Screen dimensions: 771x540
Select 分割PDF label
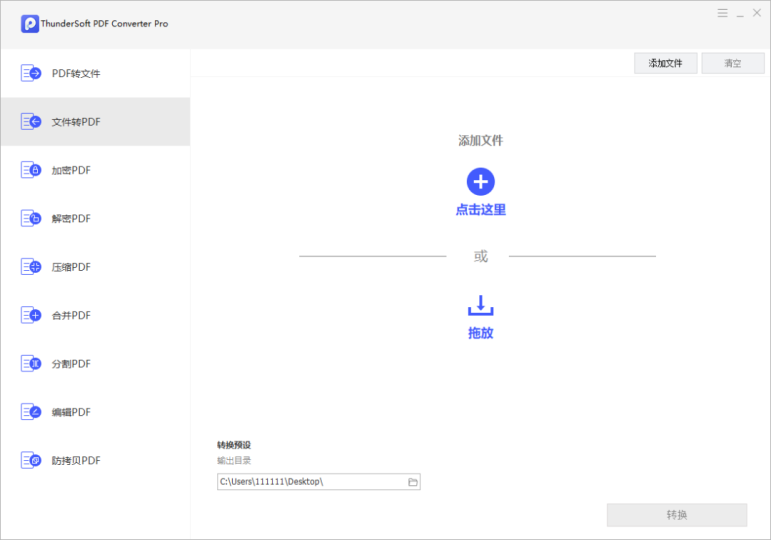[71, 364]
